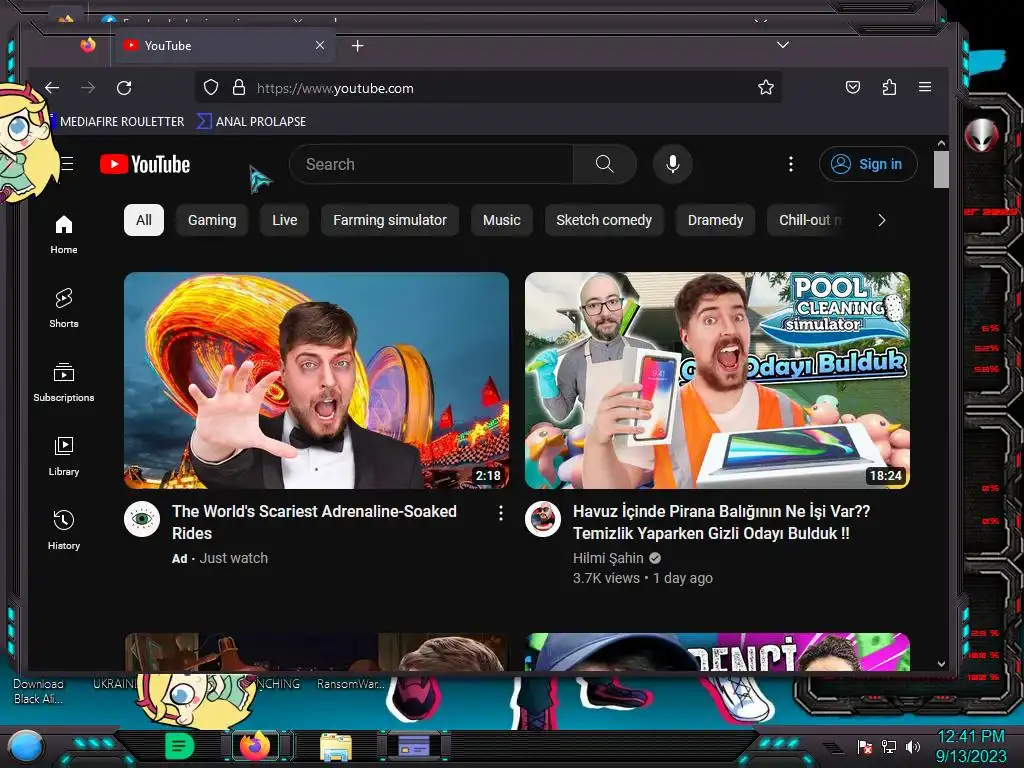
Task: Go back with browser back arrow
Action: 52,88
